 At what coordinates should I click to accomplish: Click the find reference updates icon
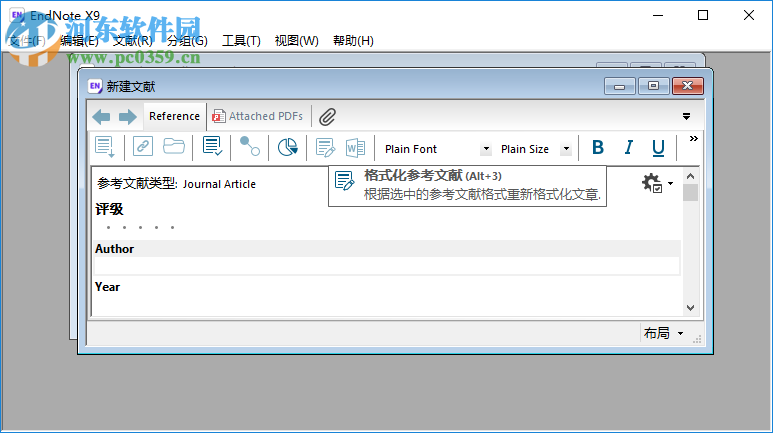[212, 146]
